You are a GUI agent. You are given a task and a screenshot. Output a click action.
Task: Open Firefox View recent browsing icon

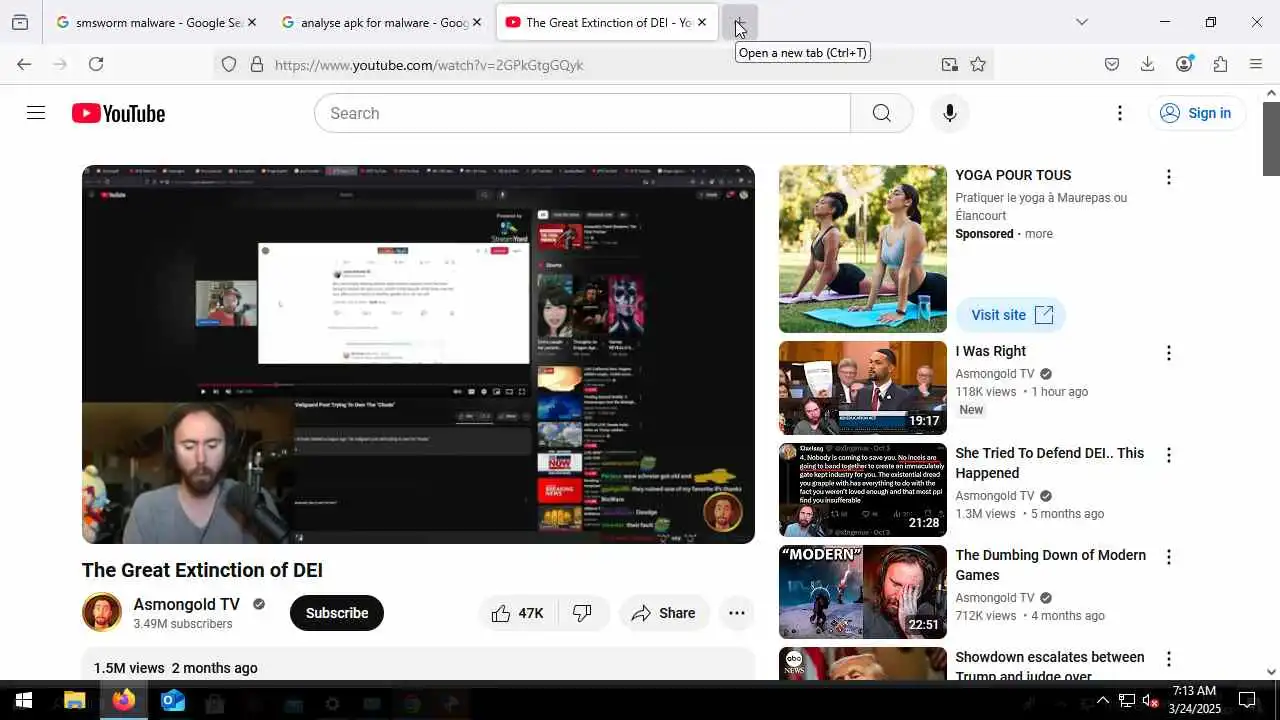(x=20, y=22)
